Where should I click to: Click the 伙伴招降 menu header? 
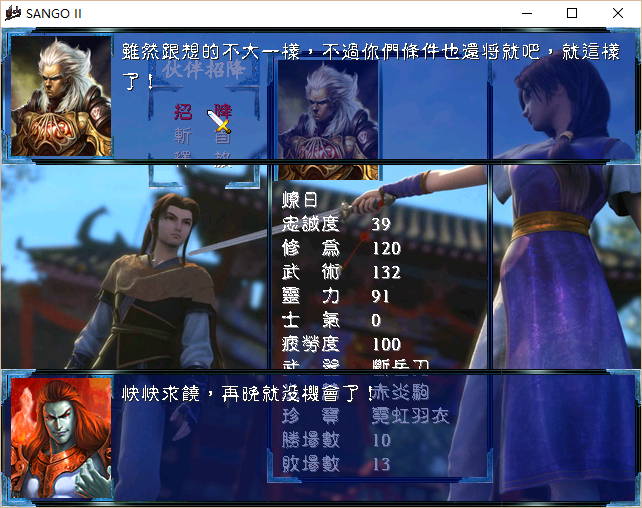pos(203,70)
